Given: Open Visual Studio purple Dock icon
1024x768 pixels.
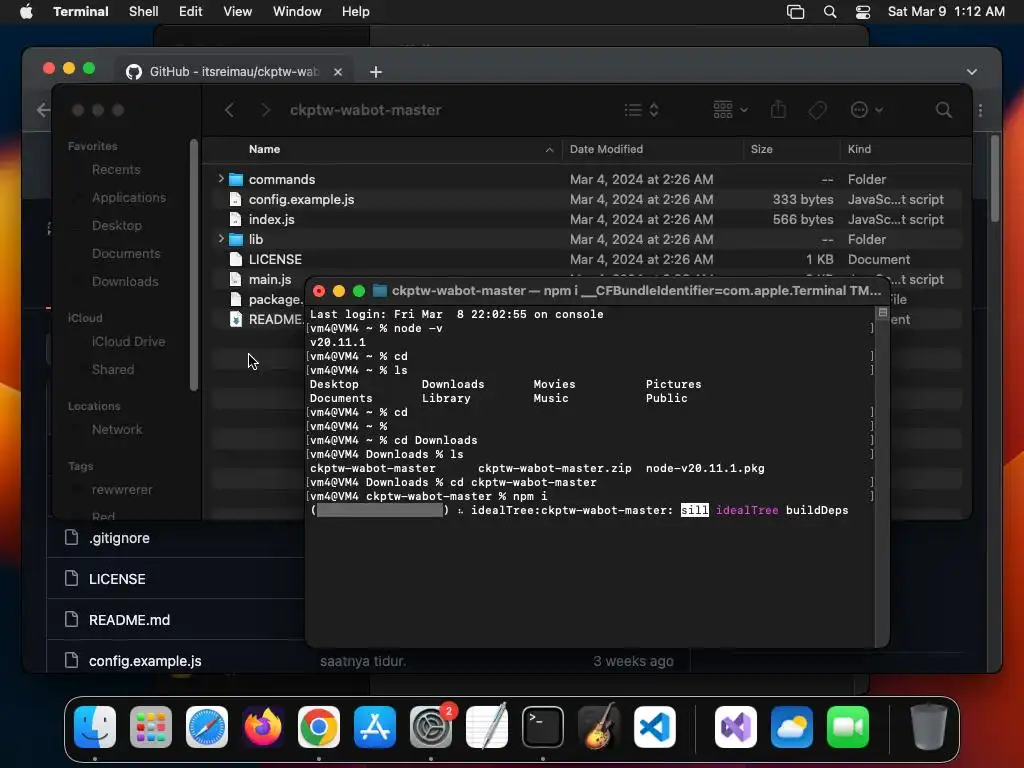Looking at the screenshot, I should click(736, 727).
